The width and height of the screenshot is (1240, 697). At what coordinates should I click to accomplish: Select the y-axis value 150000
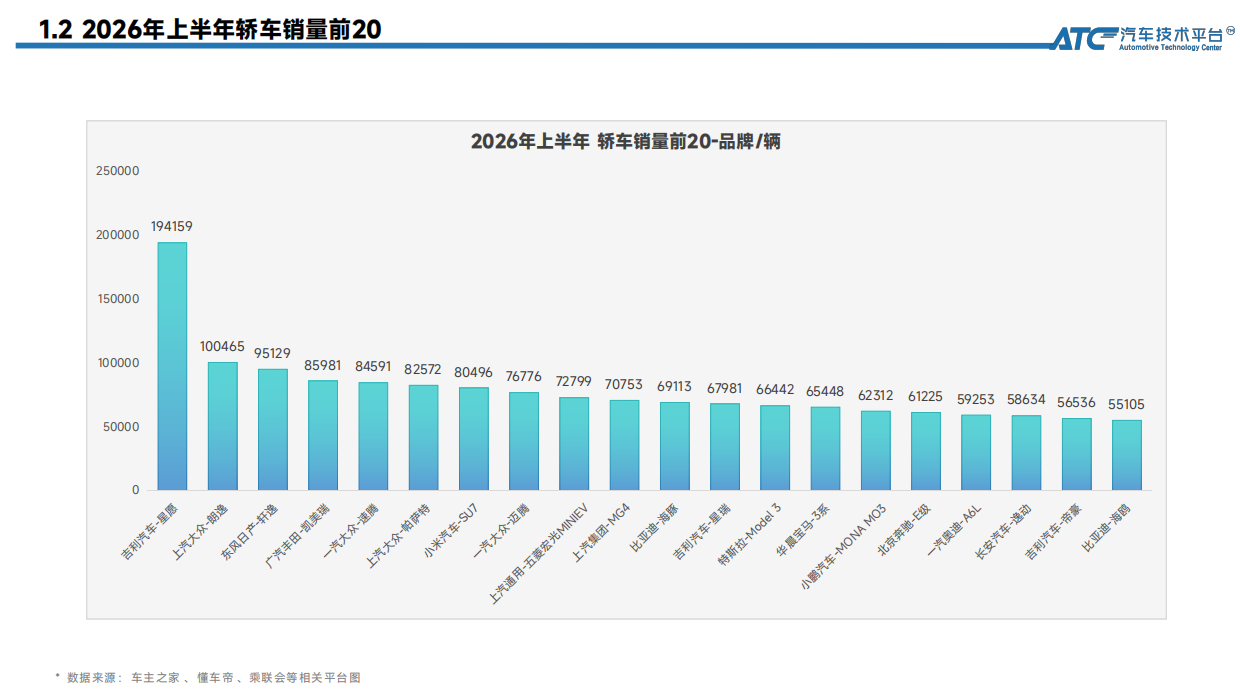[118, 299]
